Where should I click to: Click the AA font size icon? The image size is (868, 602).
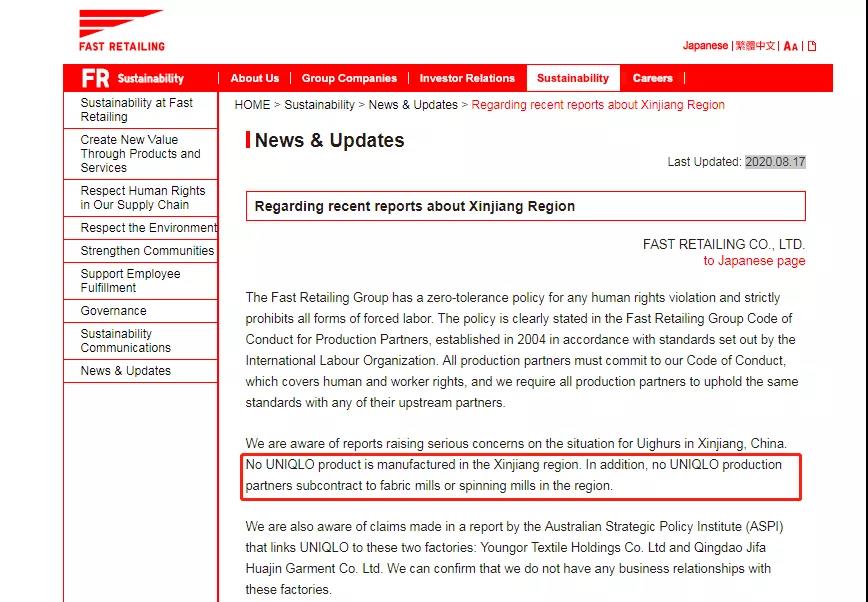tap(790, 47)
